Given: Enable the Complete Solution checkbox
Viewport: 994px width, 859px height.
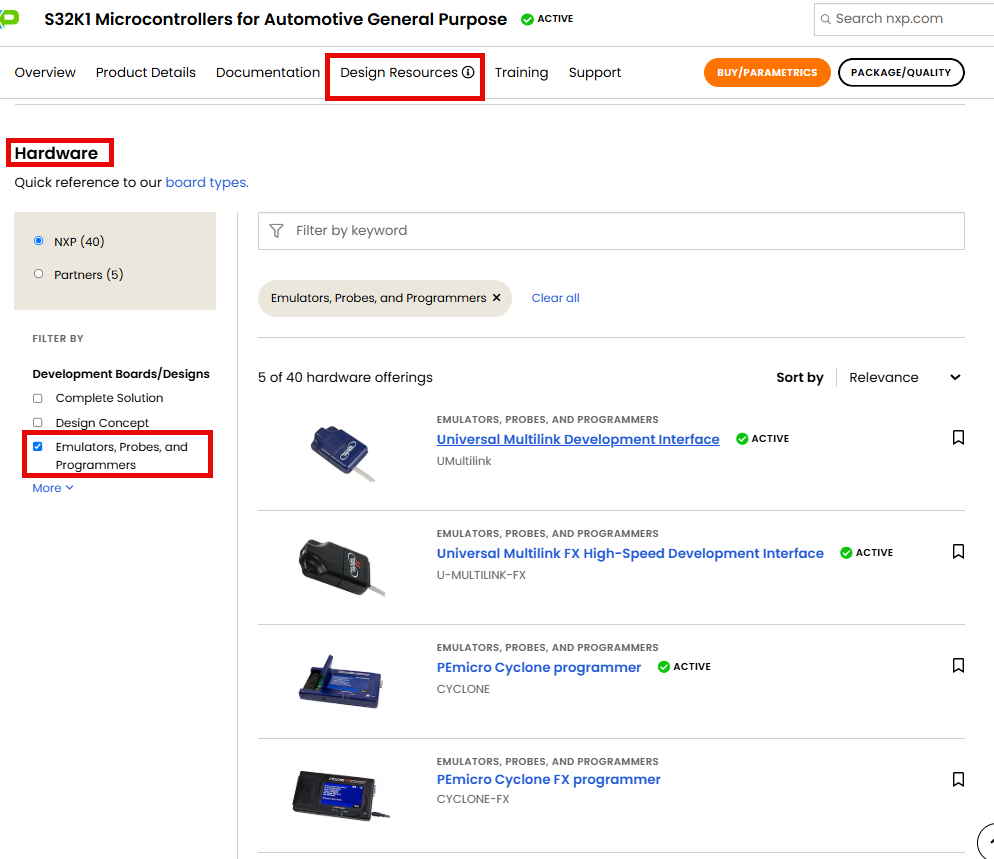Looking at the screenshot, I should (37, 397).
